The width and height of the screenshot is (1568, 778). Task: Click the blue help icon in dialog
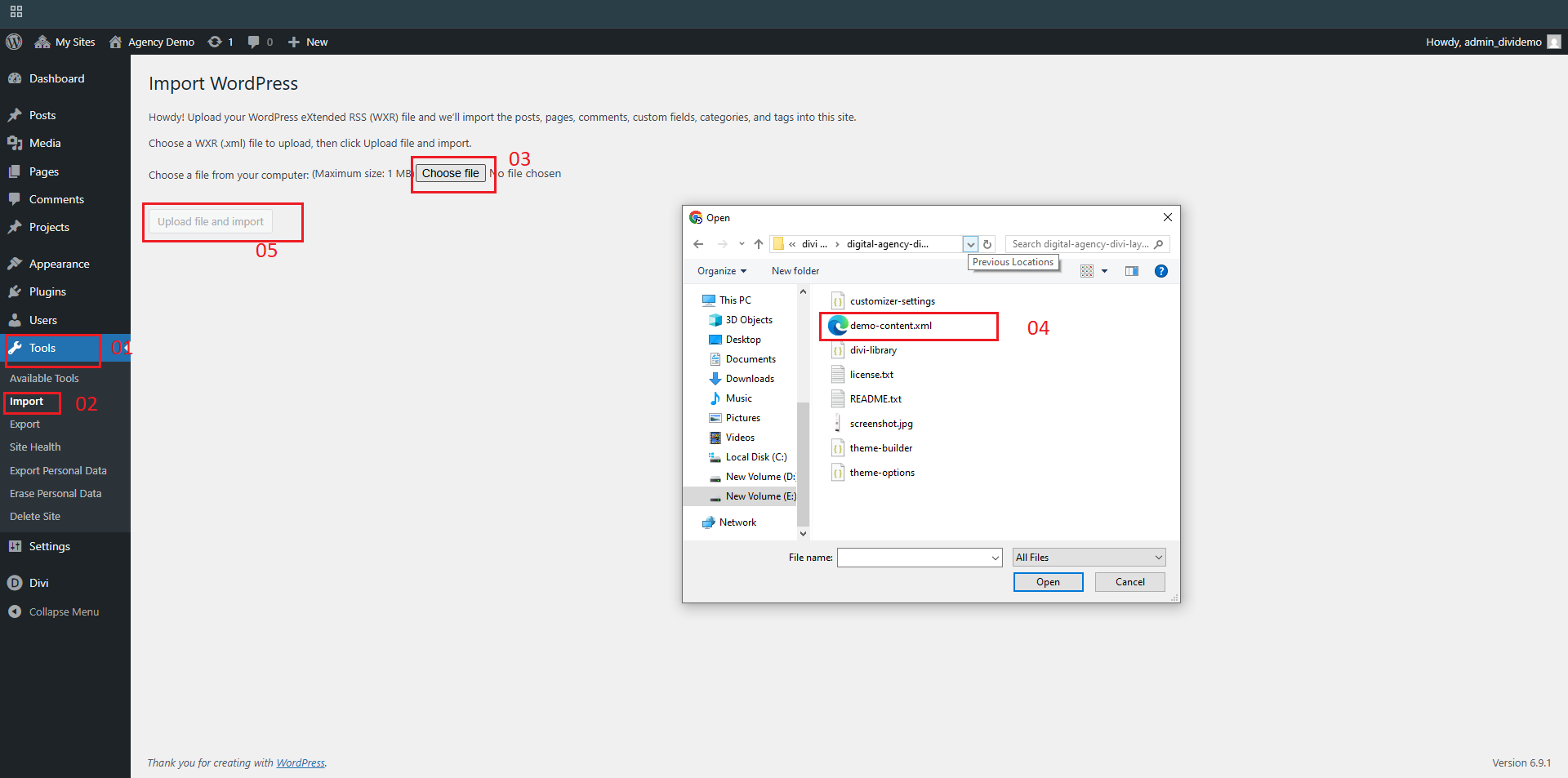(x=1160, y=271)
